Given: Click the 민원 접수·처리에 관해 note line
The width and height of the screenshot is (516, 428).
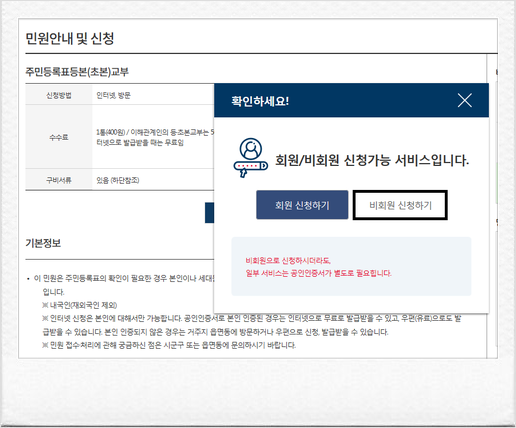Looking at the screenshot, I should 169,345.
